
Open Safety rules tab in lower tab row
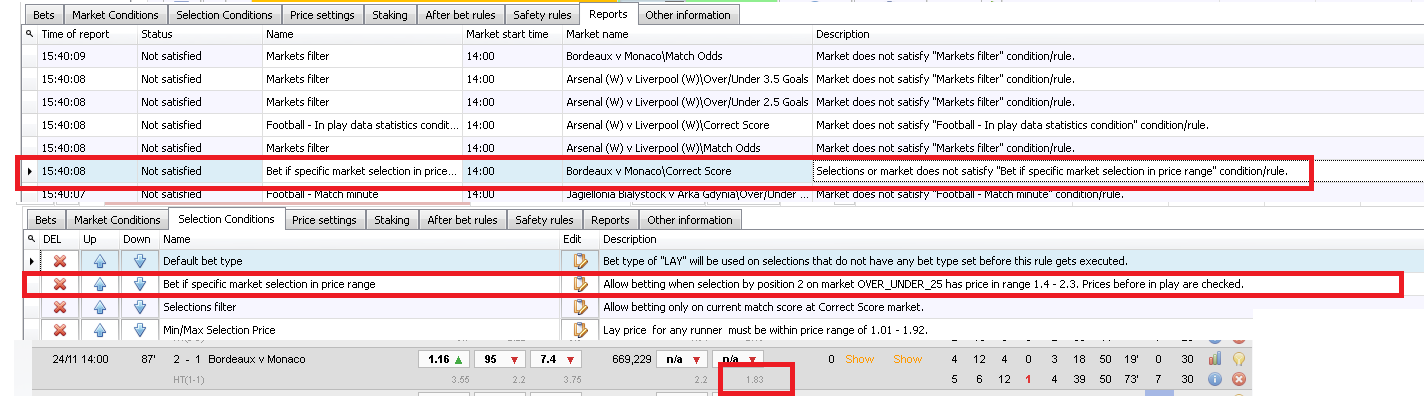[x=544, y=220]
